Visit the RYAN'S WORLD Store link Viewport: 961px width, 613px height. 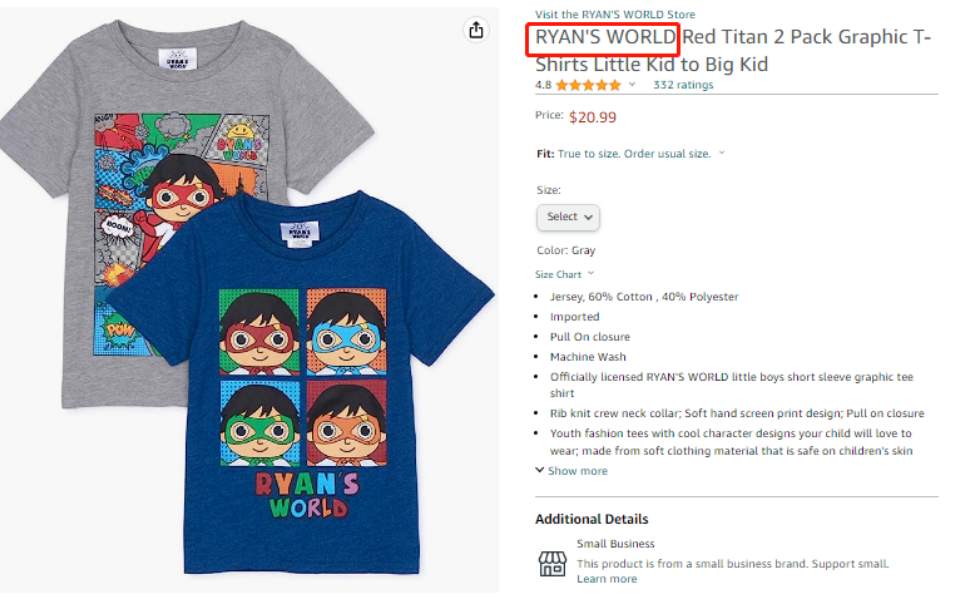(x=615, y=14)
